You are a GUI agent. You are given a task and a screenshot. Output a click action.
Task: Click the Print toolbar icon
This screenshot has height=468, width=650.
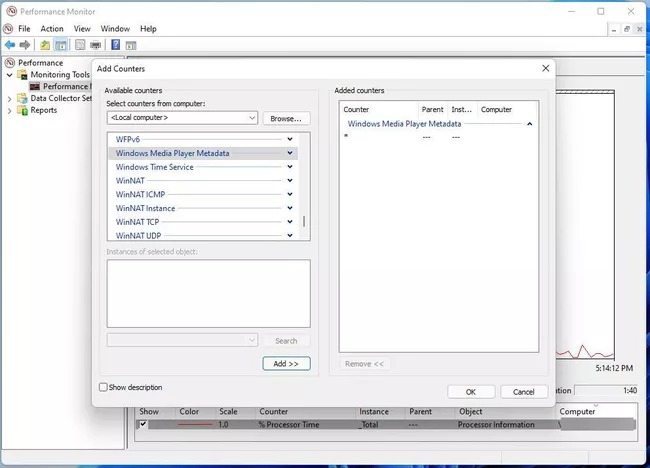pyautogui.click(x=96, y=45)
